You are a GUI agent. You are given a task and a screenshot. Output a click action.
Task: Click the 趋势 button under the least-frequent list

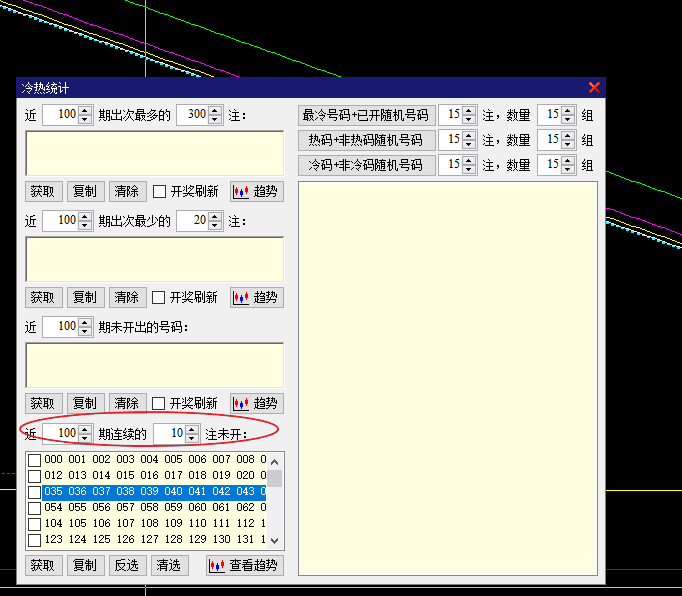[256, 297]
